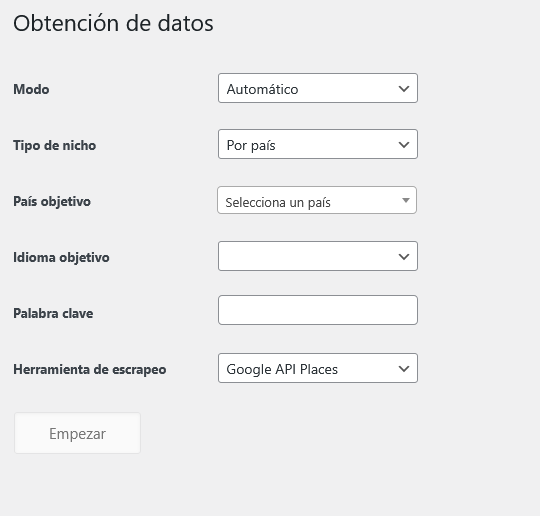
Task: Click the Herramienta de escrapeo label
Action: (90, 370)
